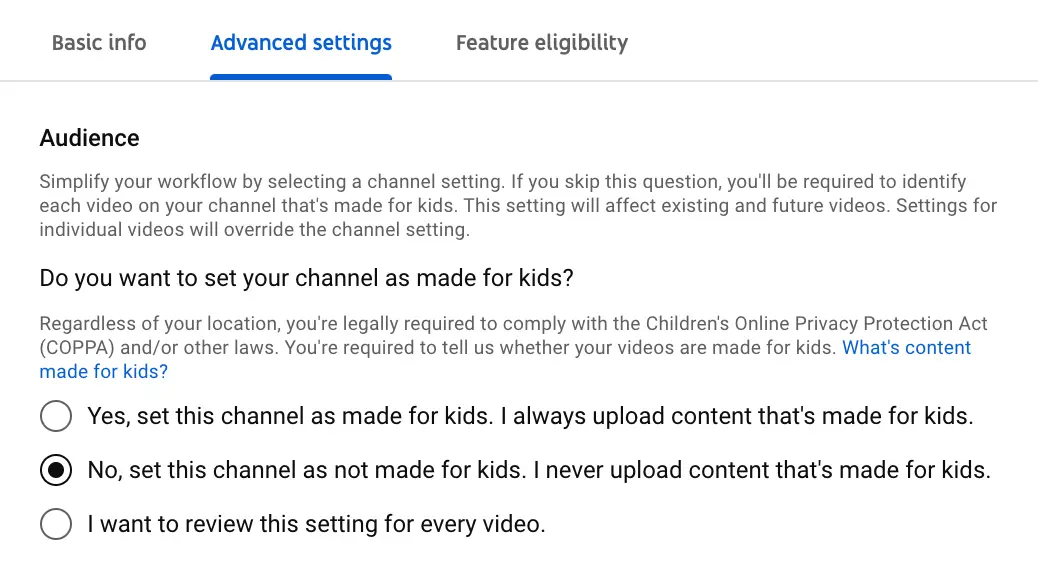The image size is (1038, 584).
Task: Select the 'Yes, made for kids' radio button
Action: point(56,416)
